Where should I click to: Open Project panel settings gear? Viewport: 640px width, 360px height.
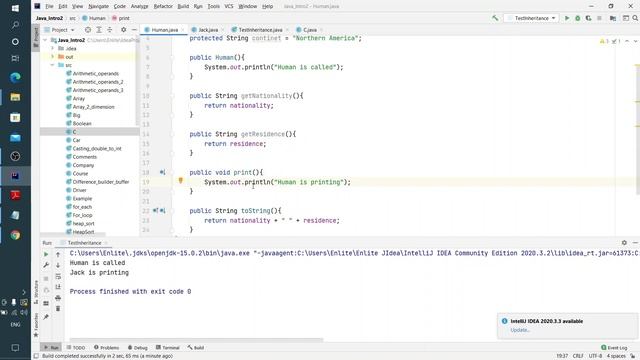point(123,30)
